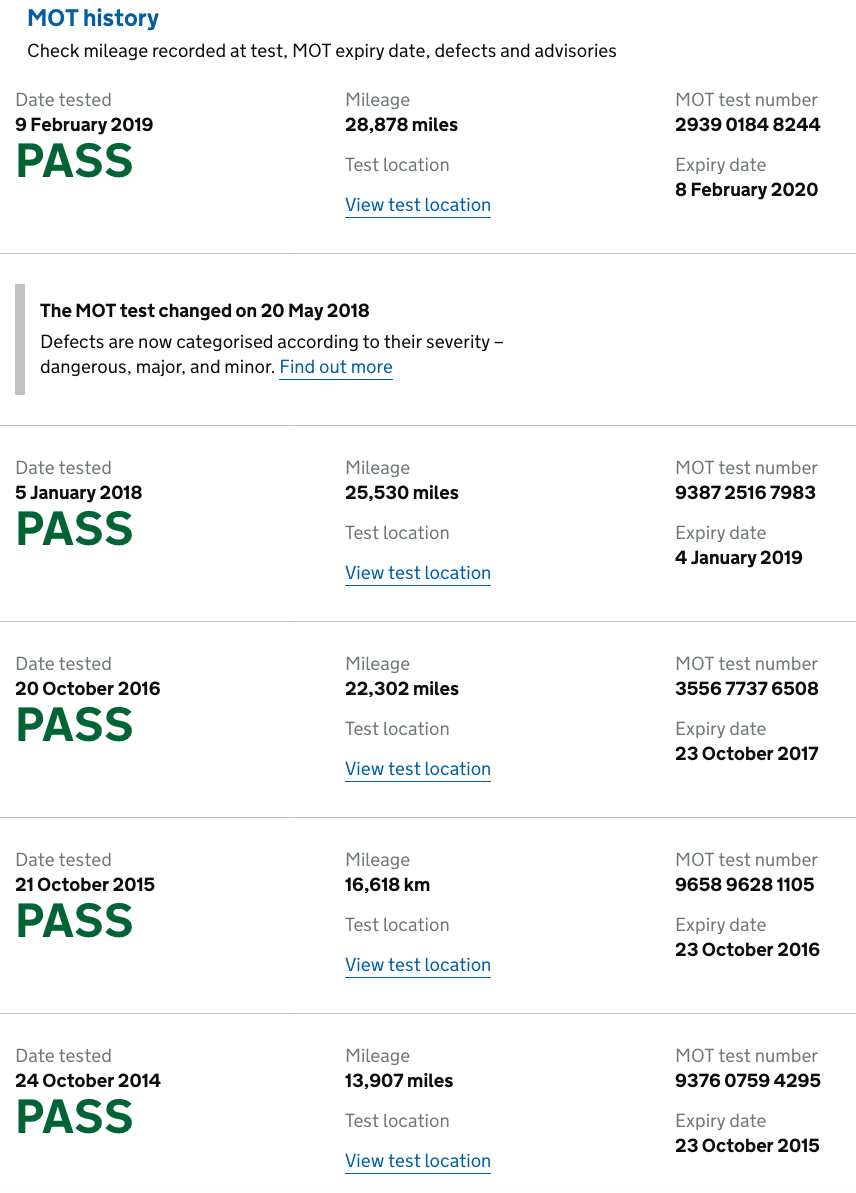
Task: Click MOT test number 2939 0184 8244
Action: coord(748,125)
